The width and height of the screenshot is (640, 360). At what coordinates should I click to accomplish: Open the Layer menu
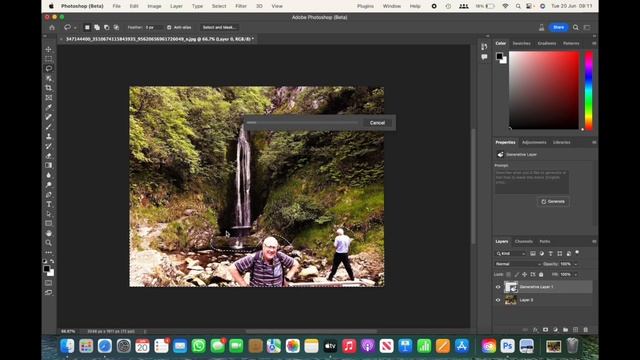176,6
